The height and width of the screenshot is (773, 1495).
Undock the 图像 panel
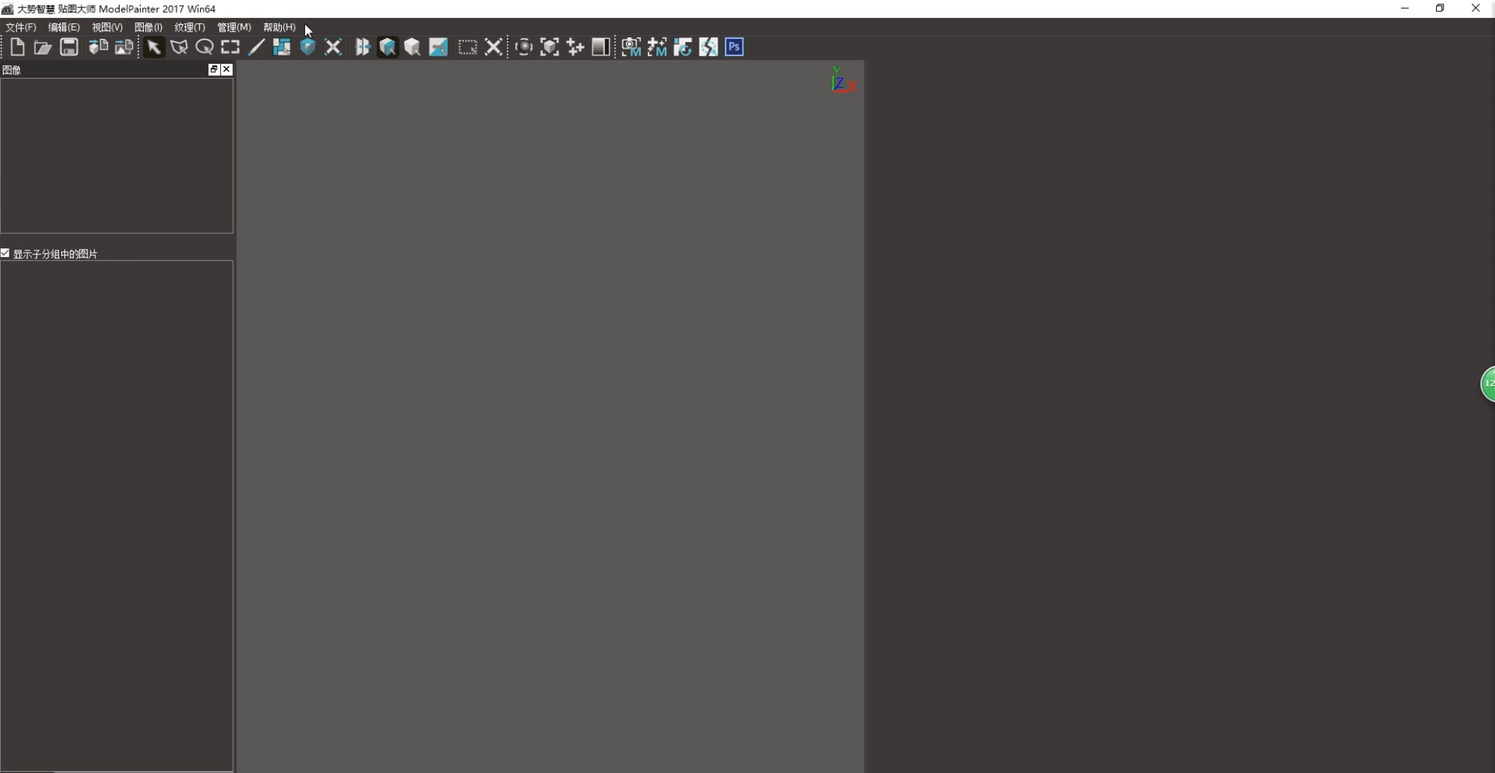[x=213, y=69]
